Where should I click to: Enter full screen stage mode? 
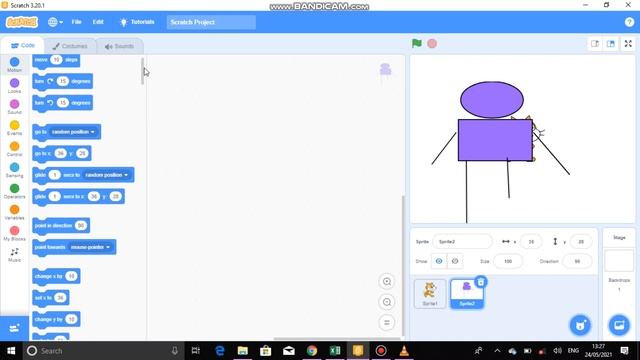tap(628, 44)
